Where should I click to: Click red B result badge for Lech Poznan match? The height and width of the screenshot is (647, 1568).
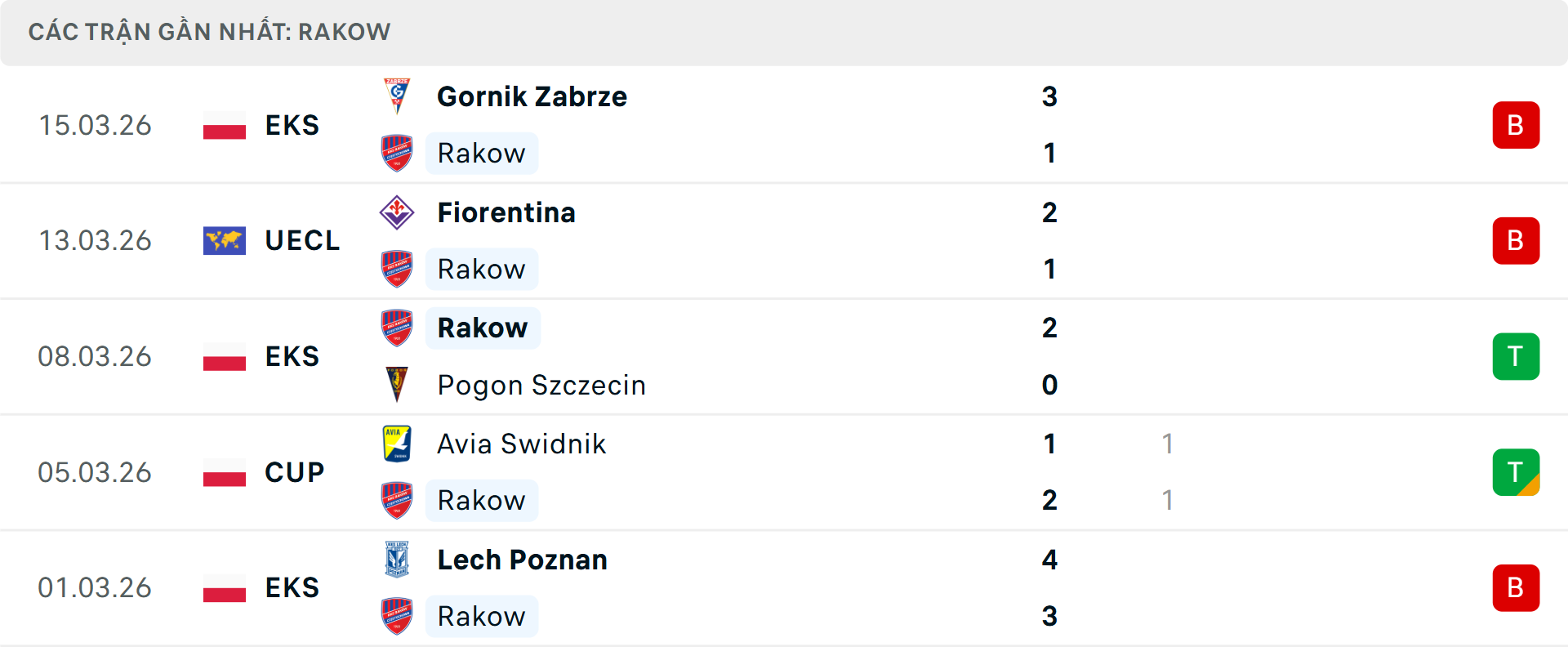1516,588
